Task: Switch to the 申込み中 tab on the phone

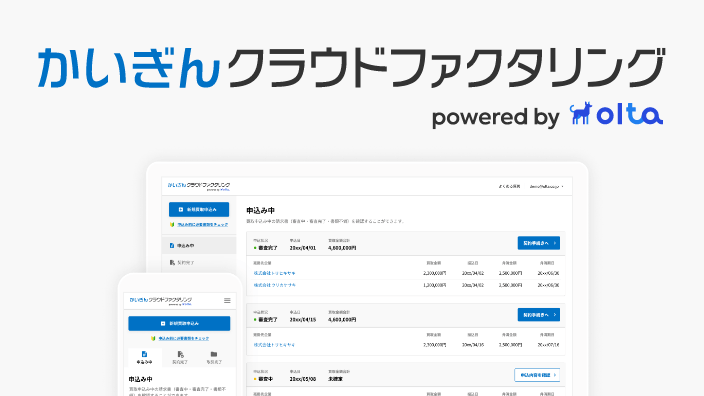Action: [x=144, y=358]
